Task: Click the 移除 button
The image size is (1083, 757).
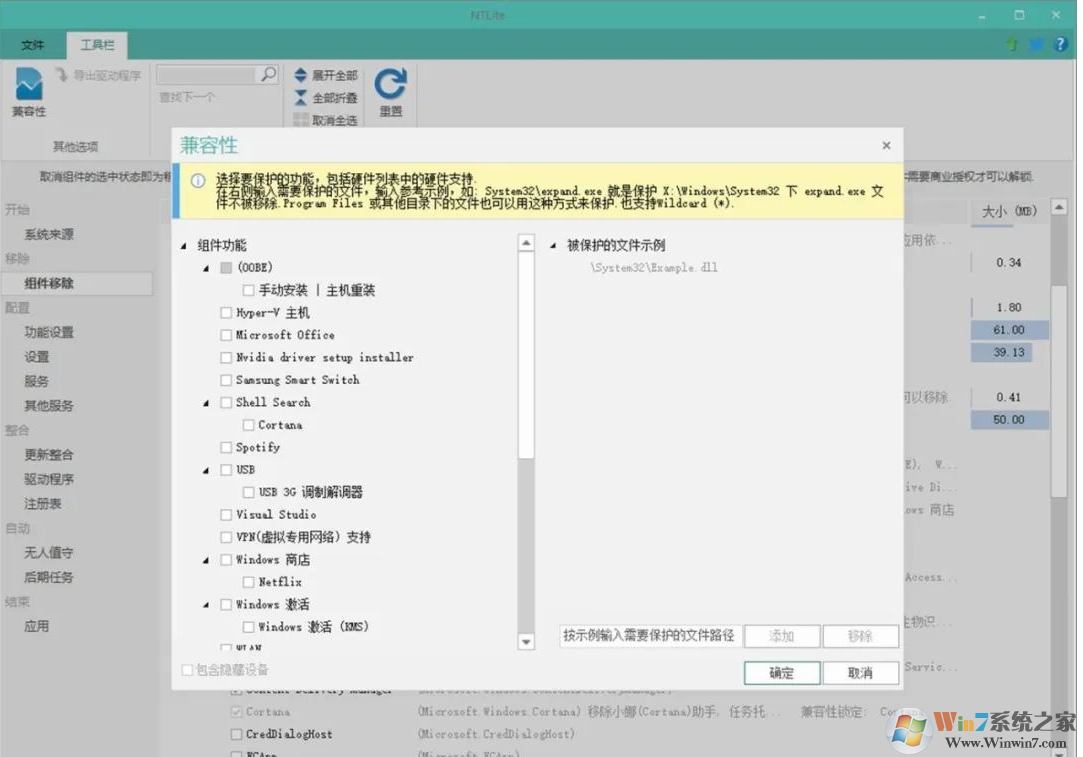Action: (x=861, y=636)
